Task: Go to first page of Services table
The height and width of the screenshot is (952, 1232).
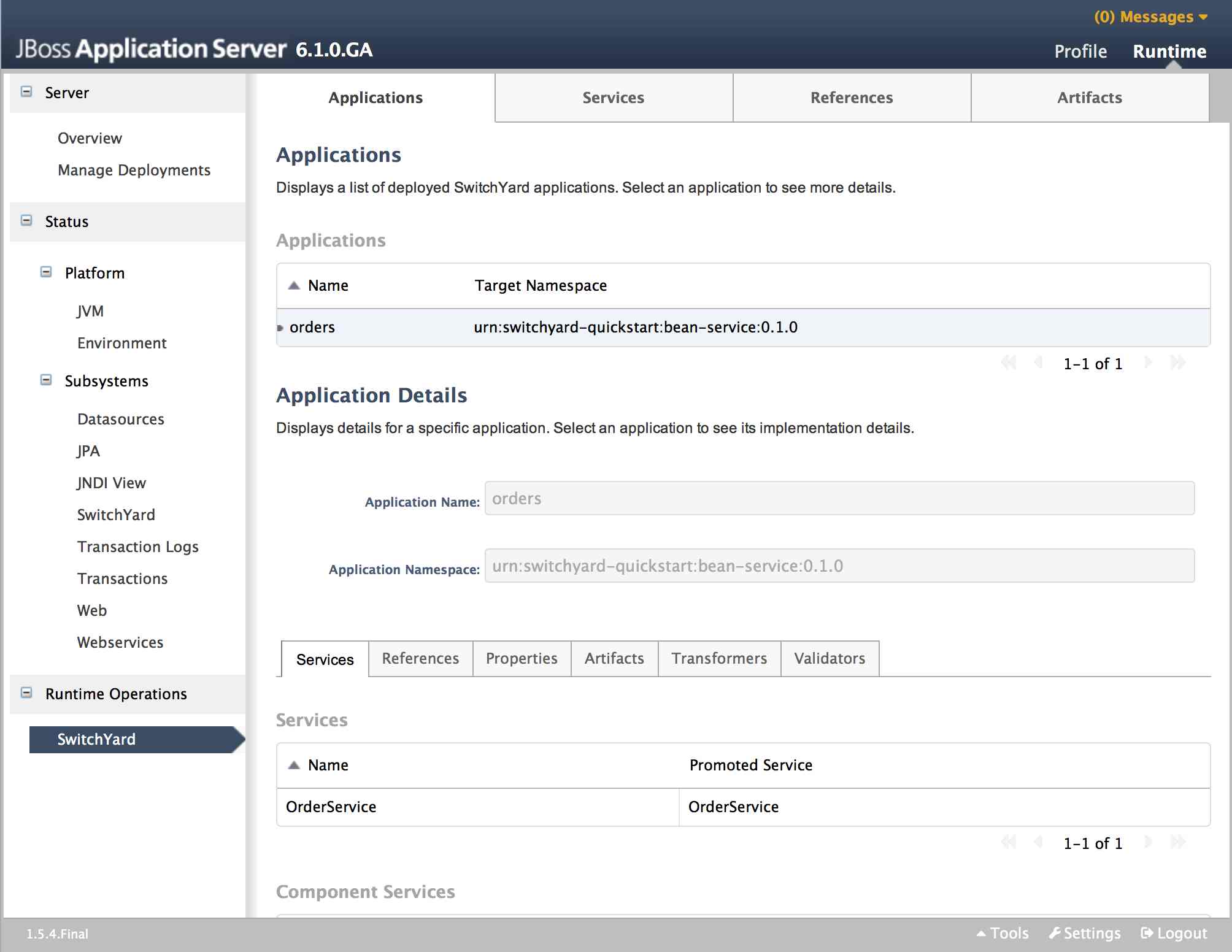Action: coord(1009,842)
